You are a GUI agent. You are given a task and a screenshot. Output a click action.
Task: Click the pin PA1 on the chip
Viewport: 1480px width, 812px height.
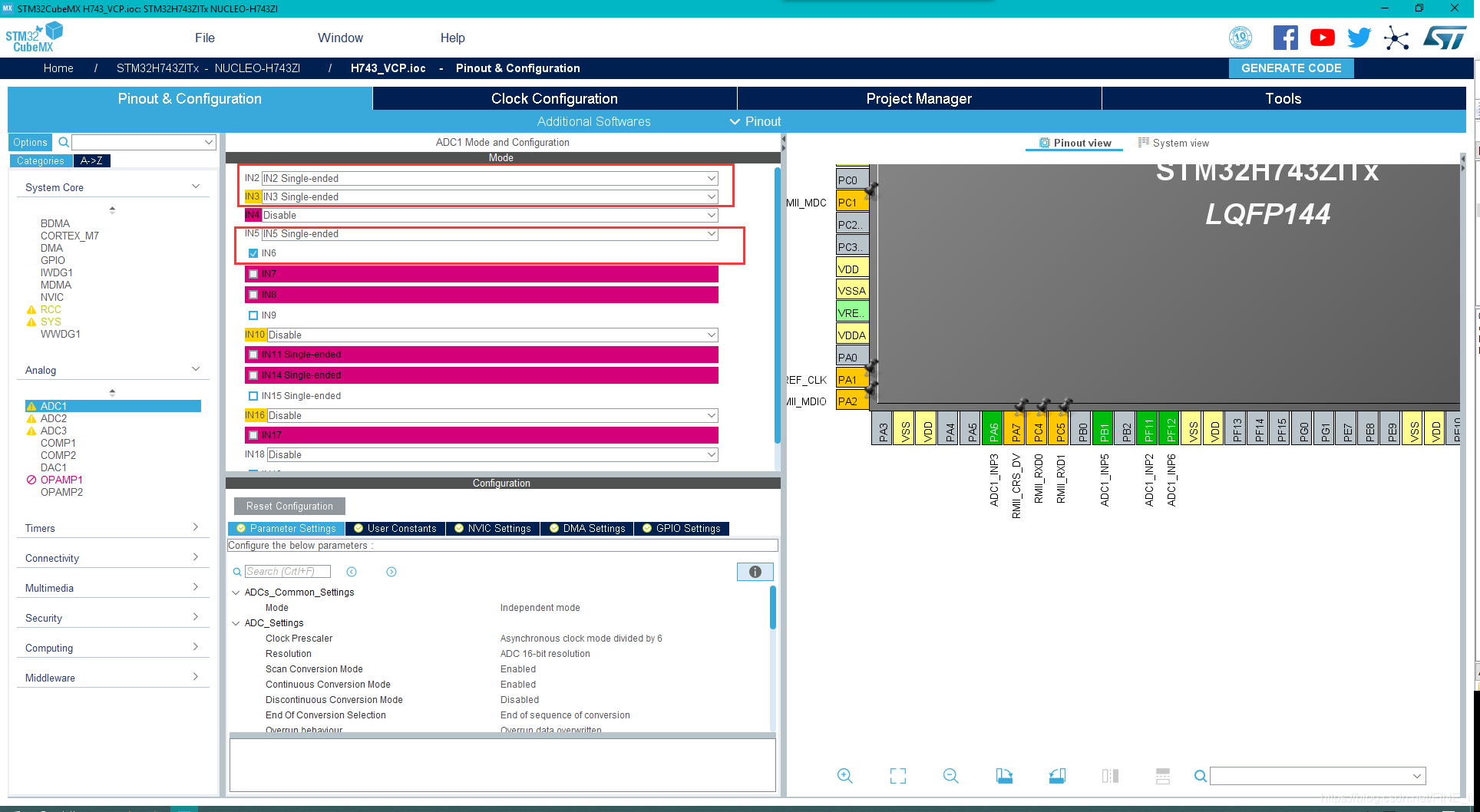[852, 380]
